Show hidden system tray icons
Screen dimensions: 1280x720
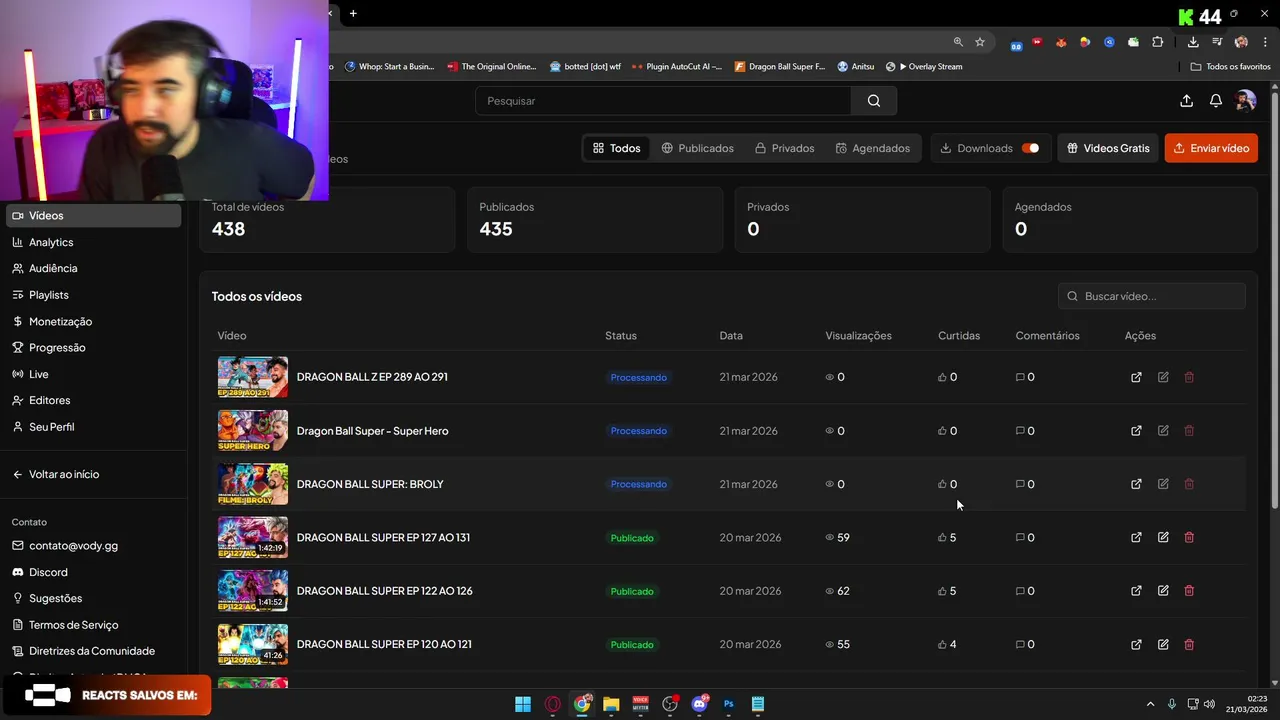coord(1150,704)
